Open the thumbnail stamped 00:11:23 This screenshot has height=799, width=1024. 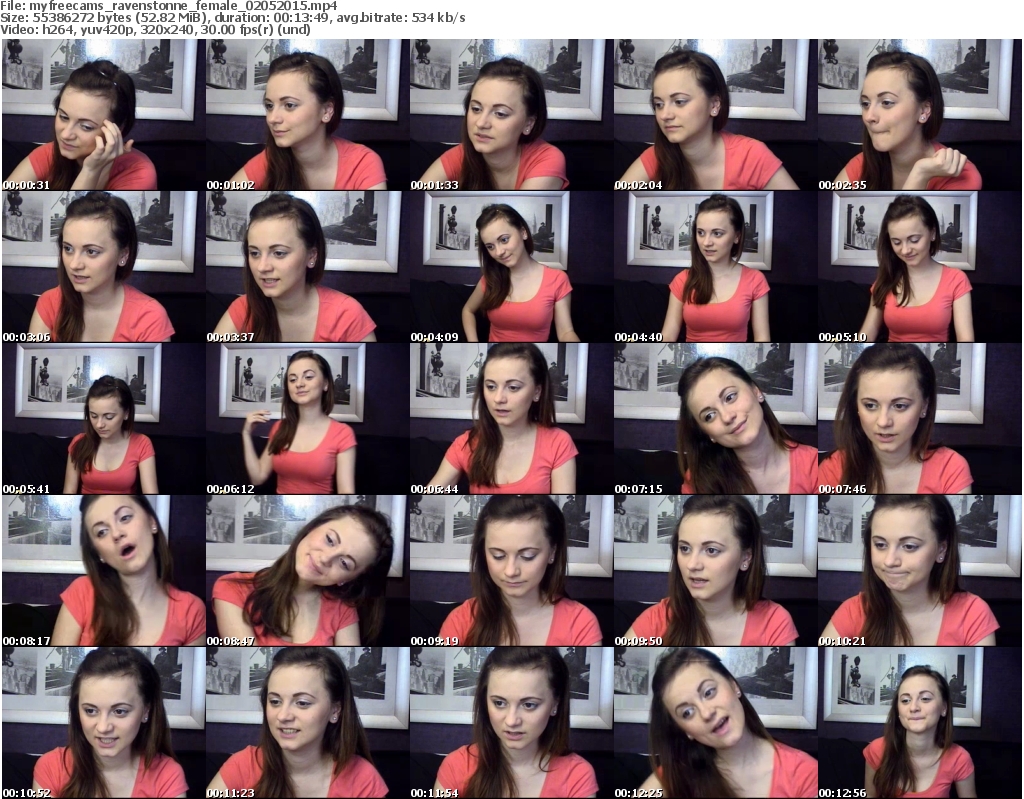point(307,723)
